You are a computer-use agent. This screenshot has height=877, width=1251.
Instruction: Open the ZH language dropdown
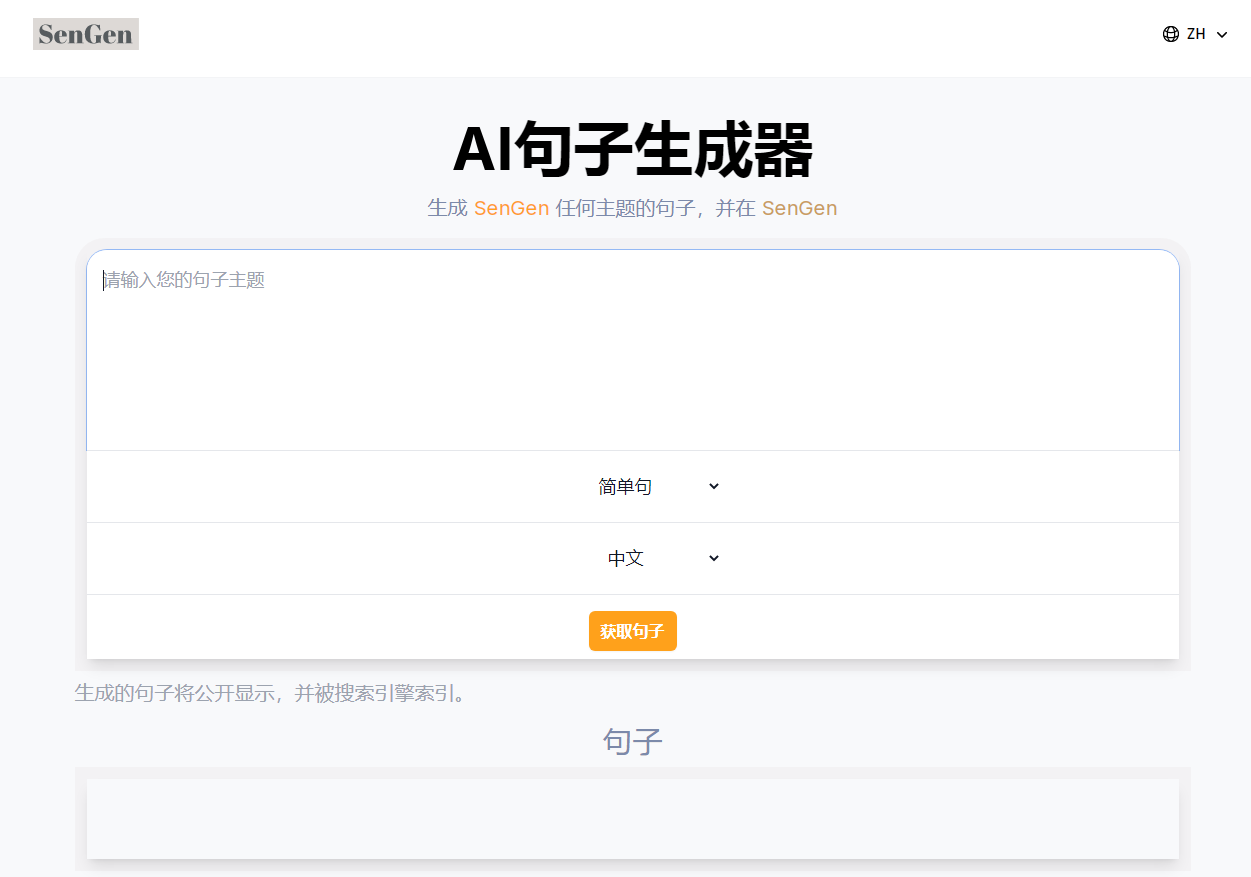[1195, 34]
